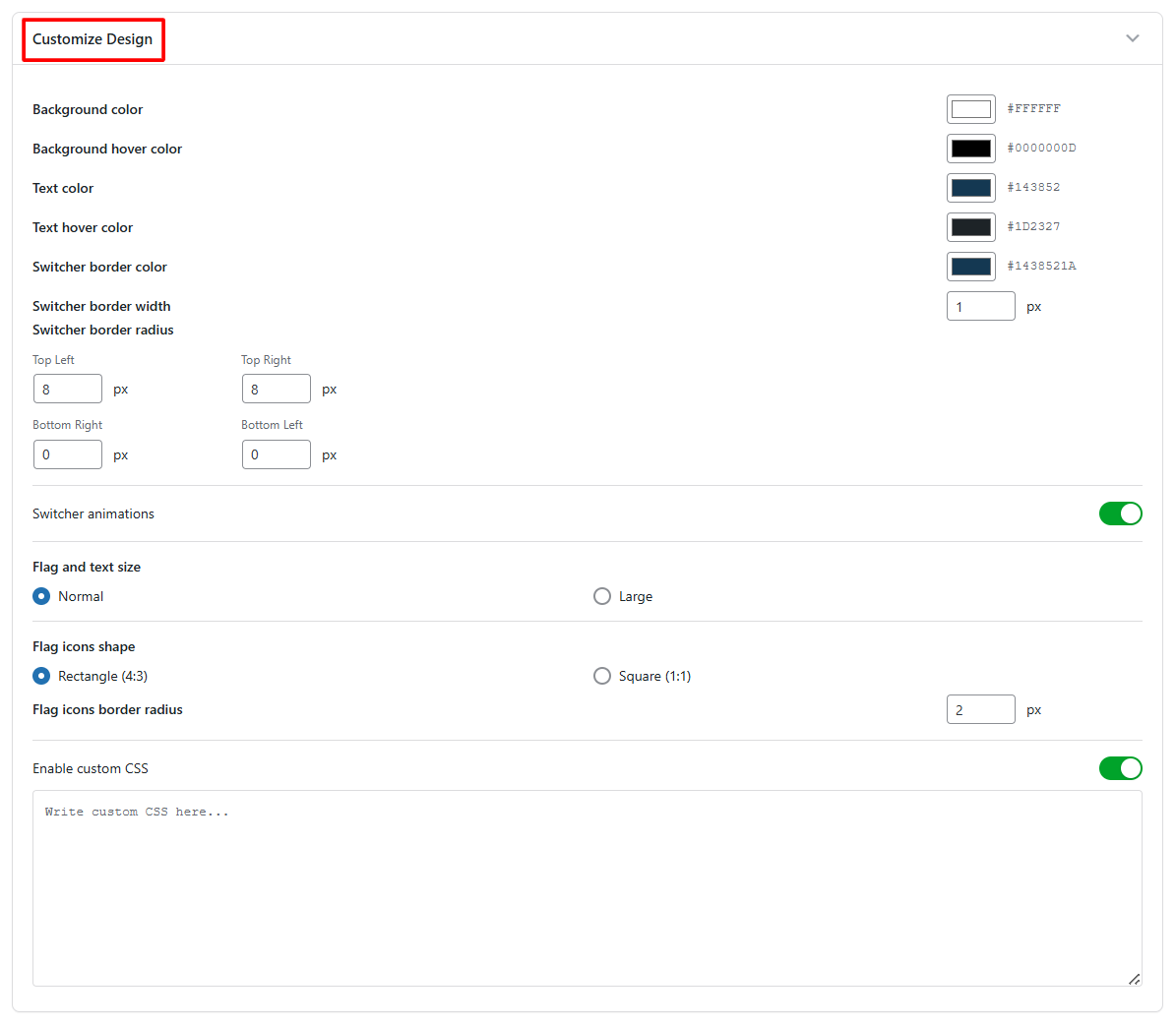
Task: Open the Background hover color swatch
Action: pyautogui.click(x=970, y=149)
